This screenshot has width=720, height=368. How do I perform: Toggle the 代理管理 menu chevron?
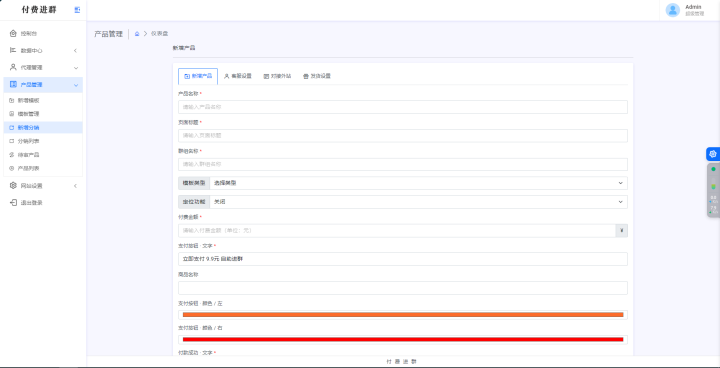(76, 68)
